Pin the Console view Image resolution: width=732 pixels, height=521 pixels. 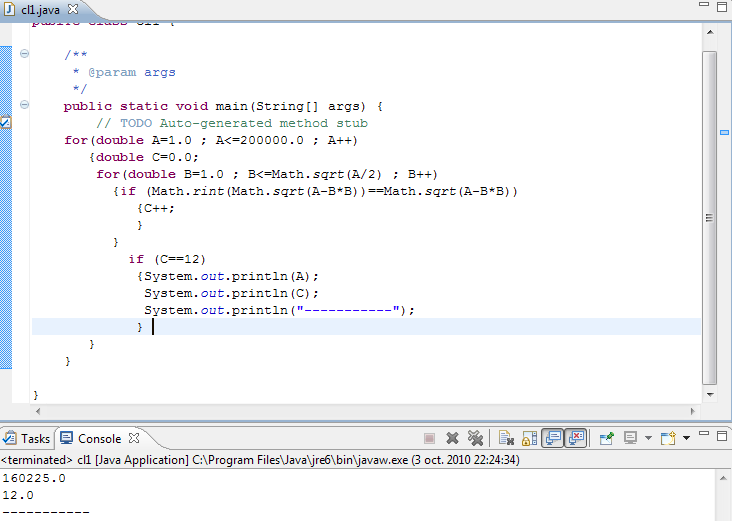606,438
